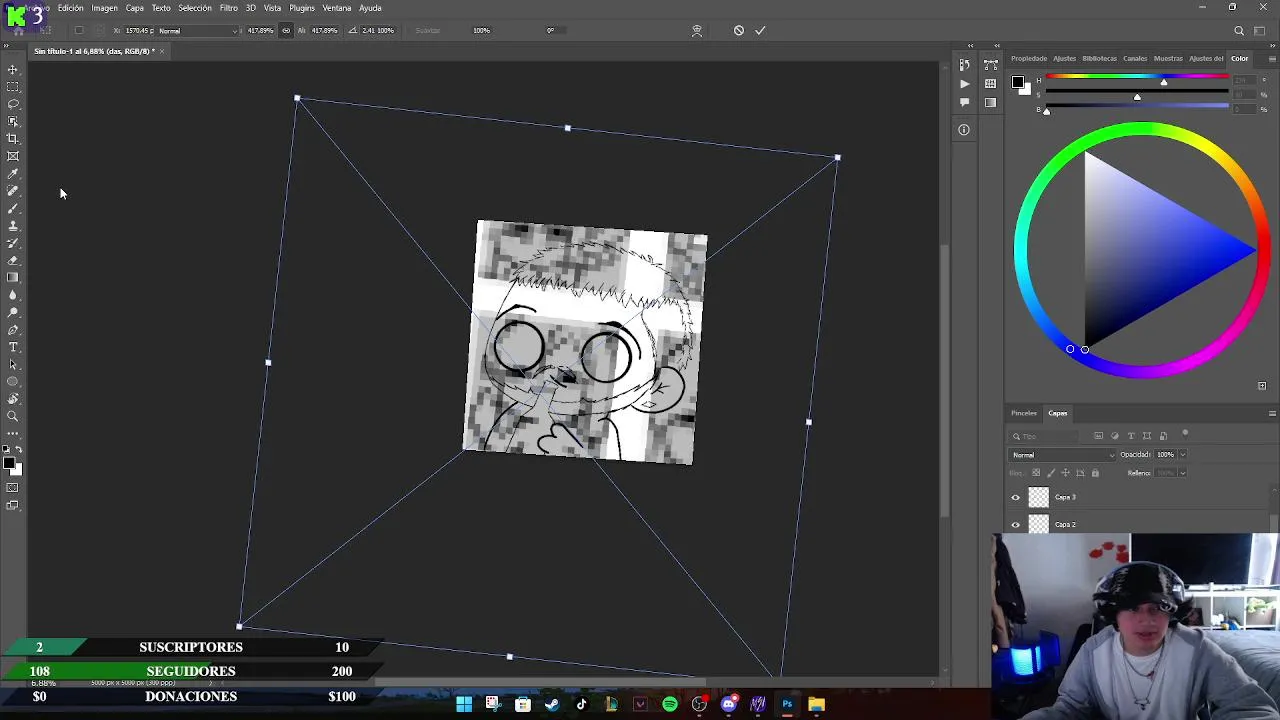Open the Actions play panel icon

[x=964, y=84]
